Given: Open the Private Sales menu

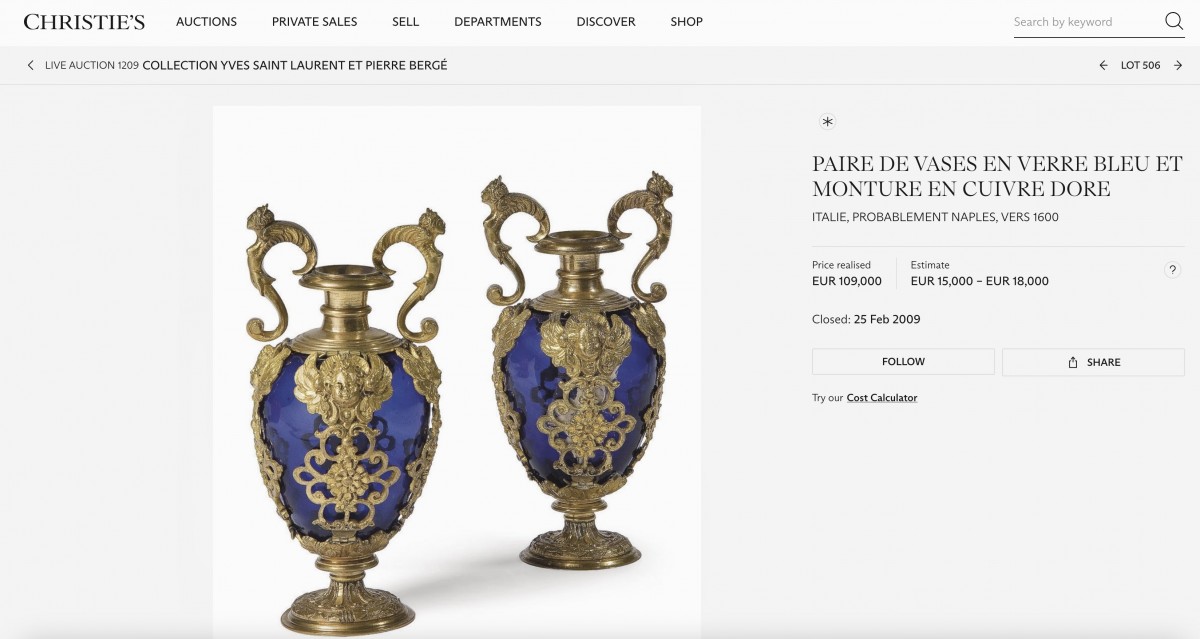Looking at the screenshot, I should pyautogui.click(x=314, y=21).
